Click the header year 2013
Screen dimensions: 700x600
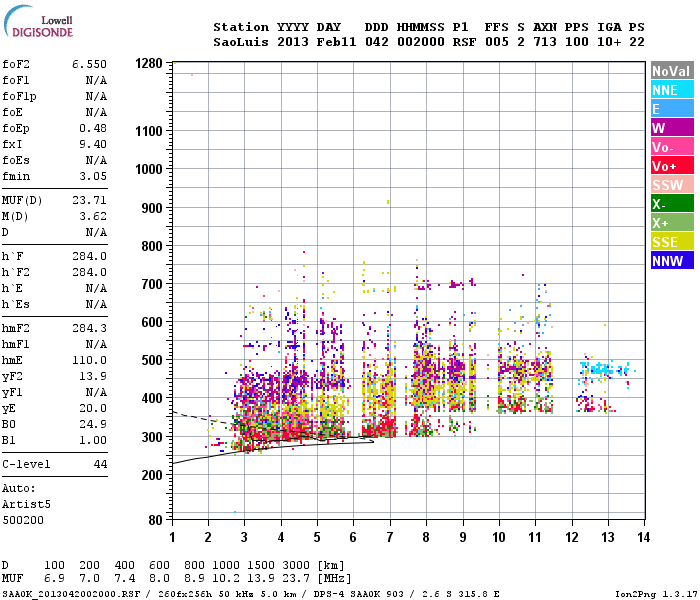(293, 42)
